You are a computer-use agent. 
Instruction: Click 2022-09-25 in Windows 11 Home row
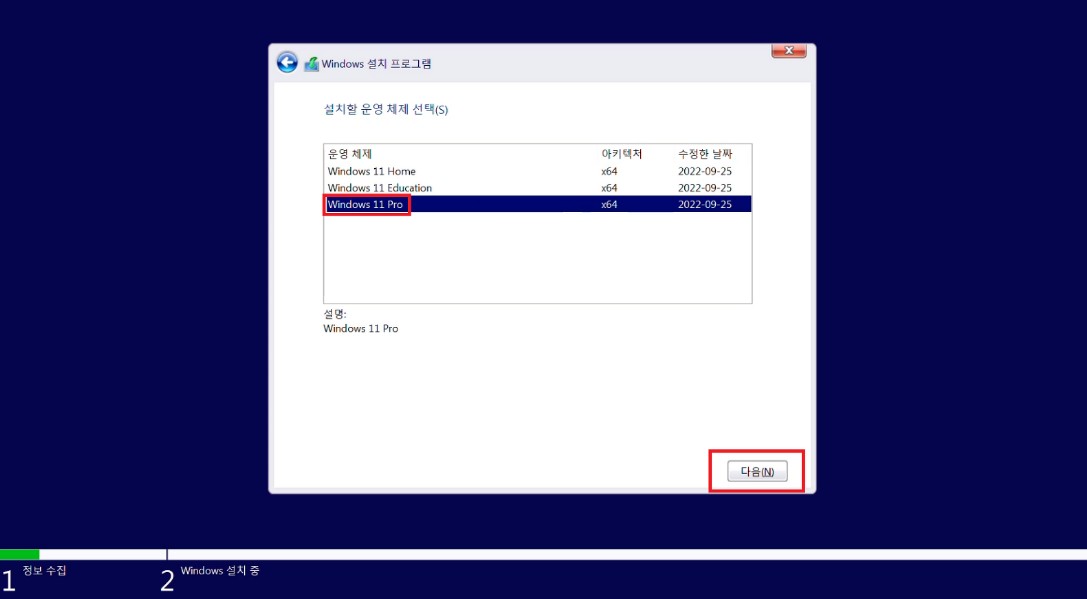[705, 171]
